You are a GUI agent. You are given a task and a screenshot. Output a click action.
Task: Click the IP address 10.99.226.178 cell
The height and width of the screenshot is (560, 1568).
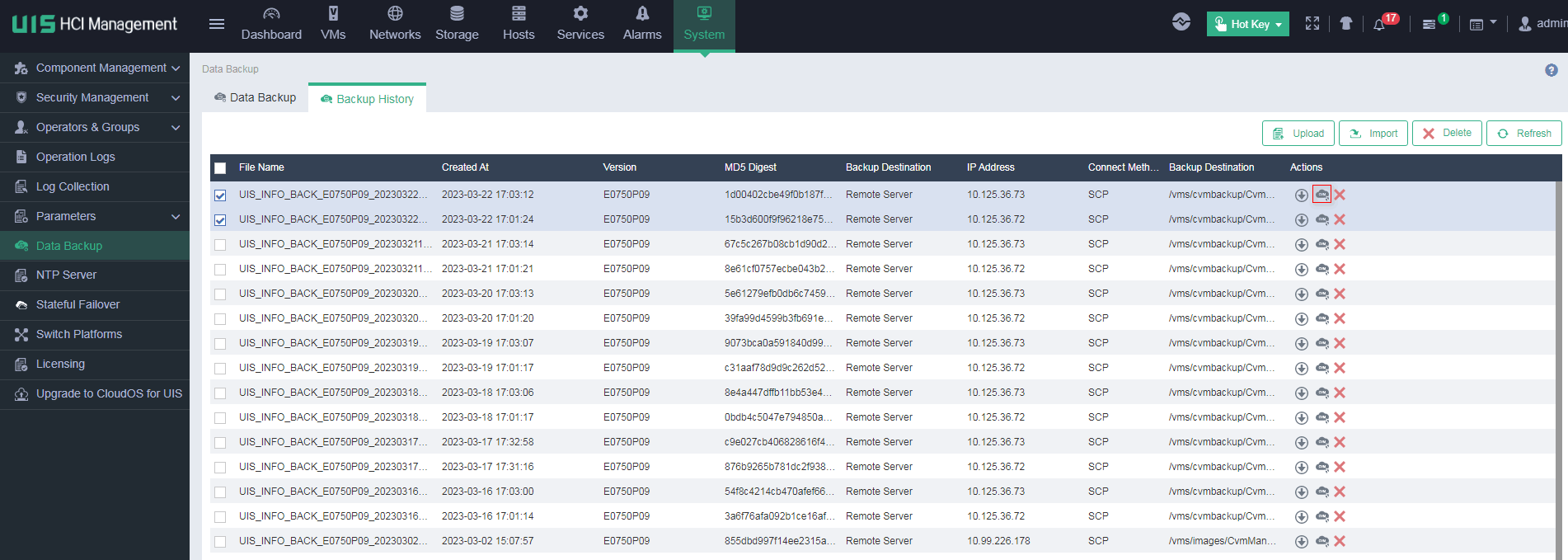(x=998, y=541)
